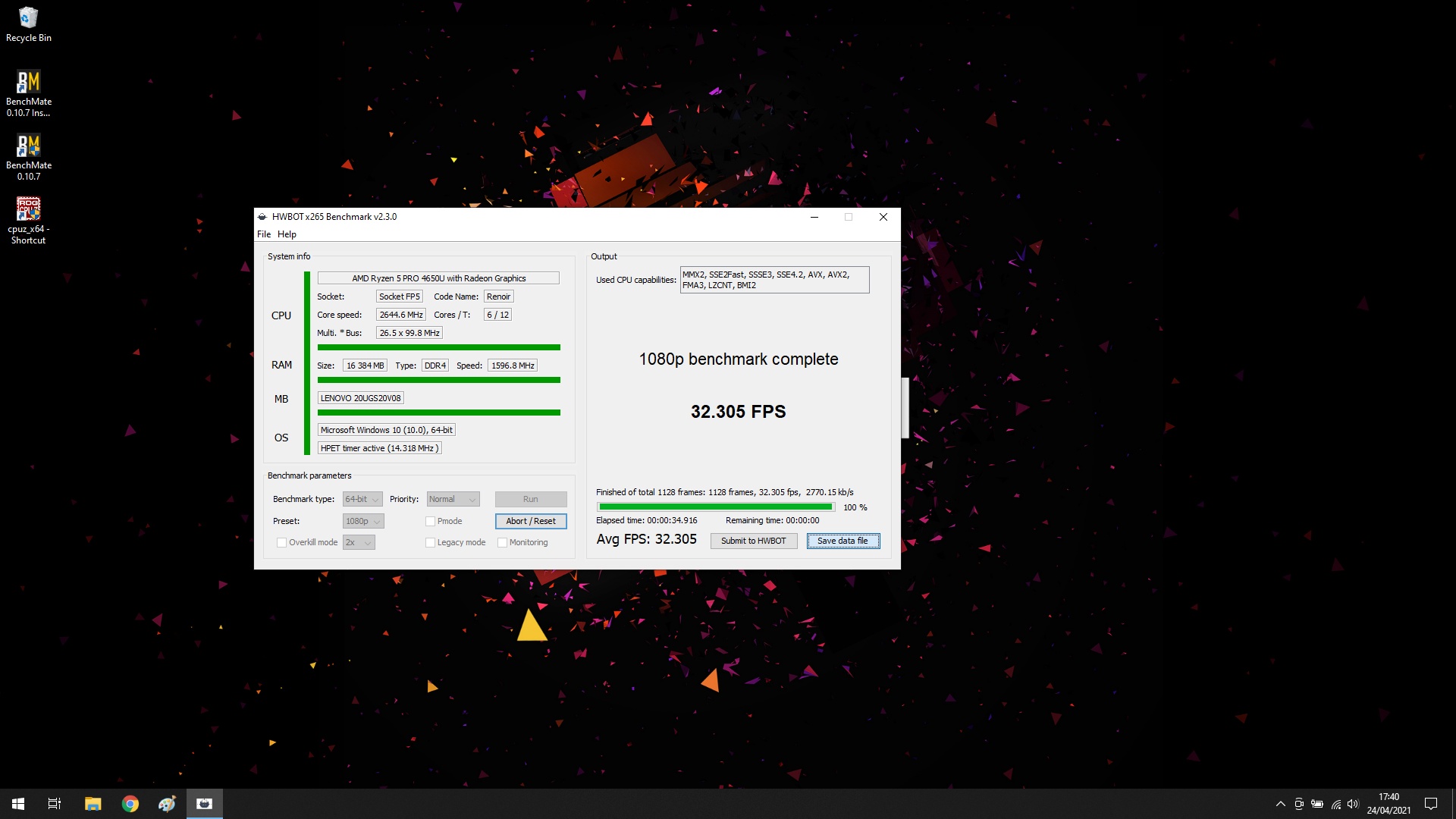This screenshot has width=1456, height=819.
Task: Open the File menu
Action: tap(264, 234)
